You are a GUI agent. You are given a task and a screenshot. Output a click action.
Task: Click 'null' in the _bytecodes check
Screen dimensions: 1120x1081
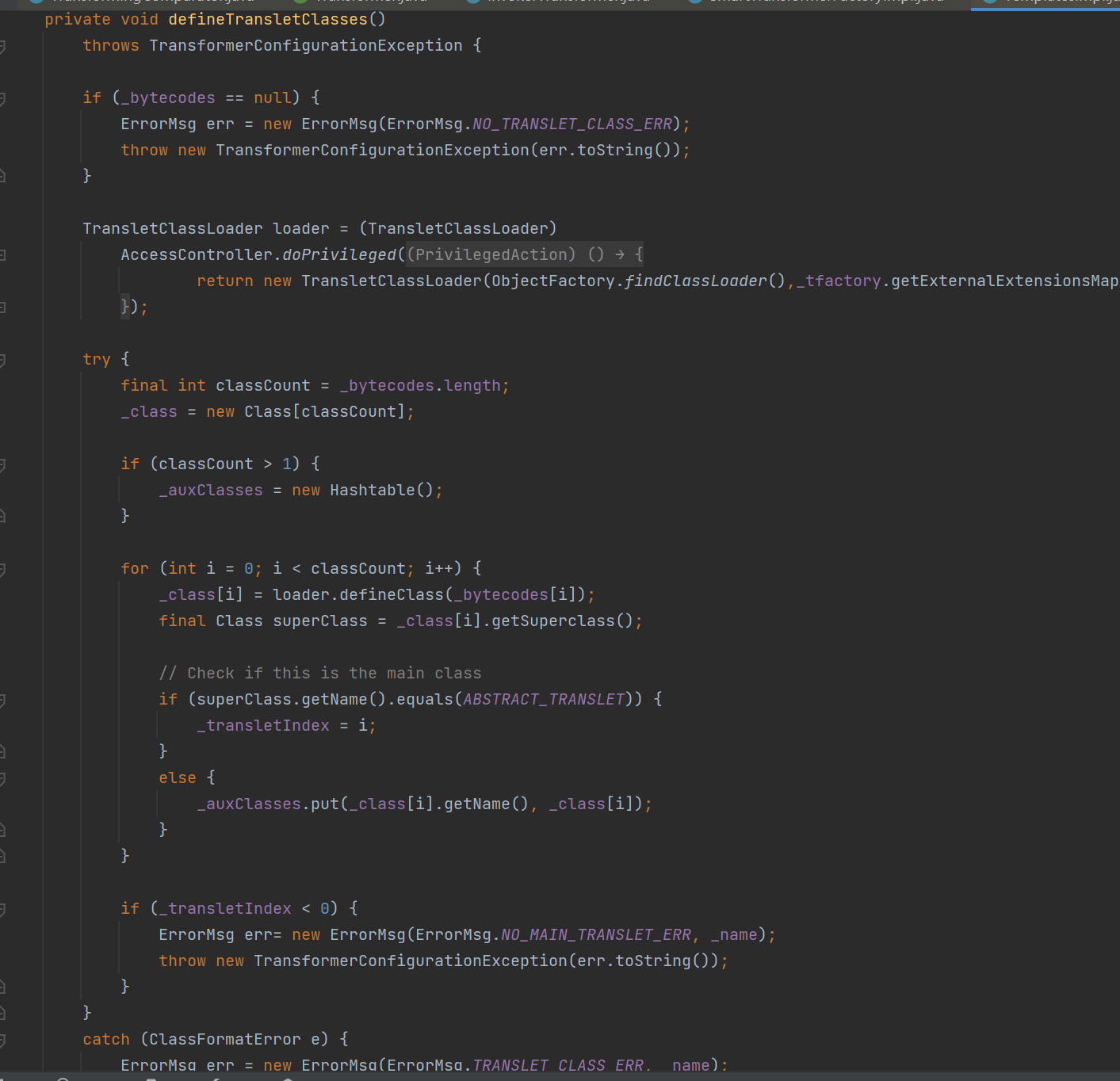[273, 97]
